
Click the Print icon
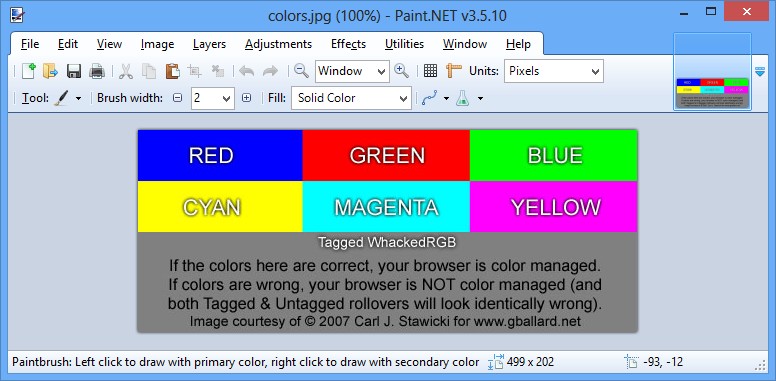point(97,71)
